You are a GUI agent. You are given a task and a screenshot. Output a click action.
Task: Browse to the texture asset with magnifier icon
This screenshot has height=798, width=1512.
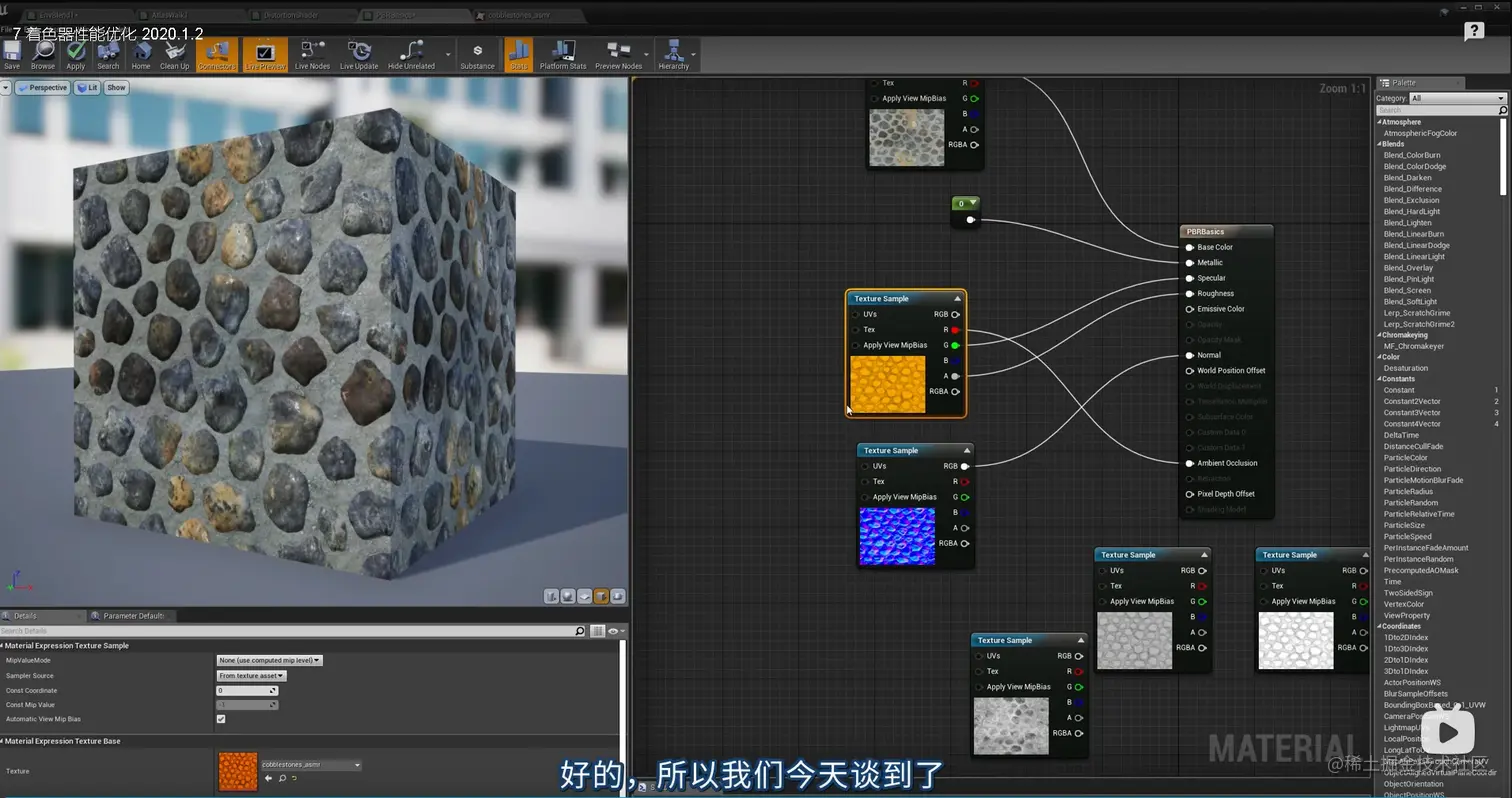[x=282, y=778]
